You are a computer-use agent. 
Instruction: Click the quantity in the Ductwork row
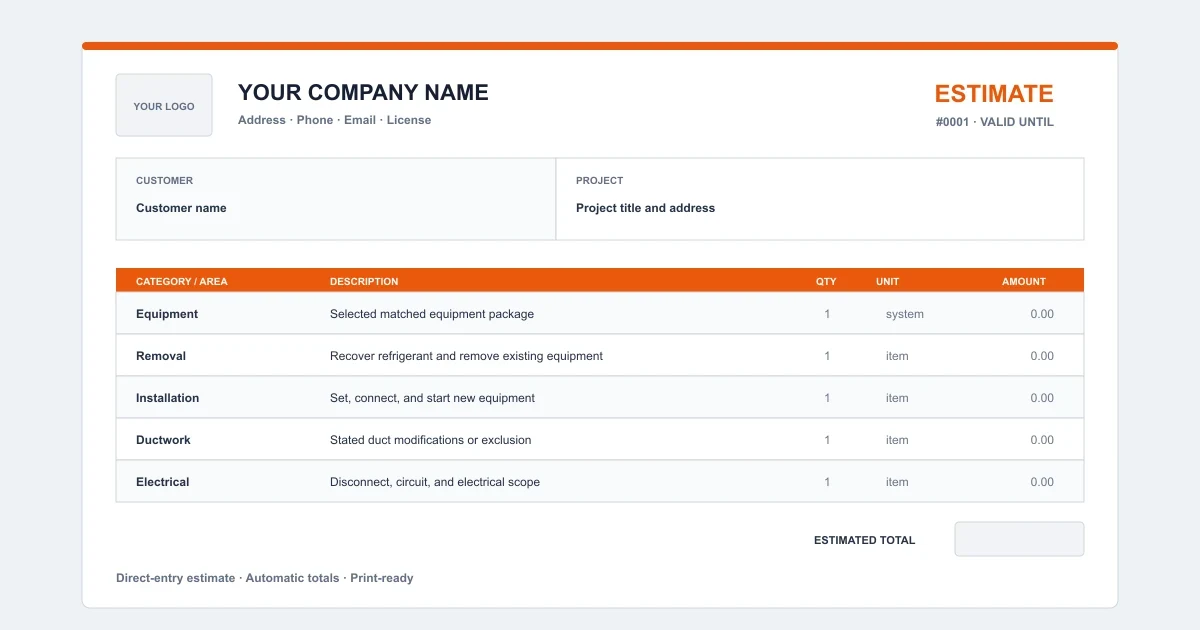coord(827,440)
